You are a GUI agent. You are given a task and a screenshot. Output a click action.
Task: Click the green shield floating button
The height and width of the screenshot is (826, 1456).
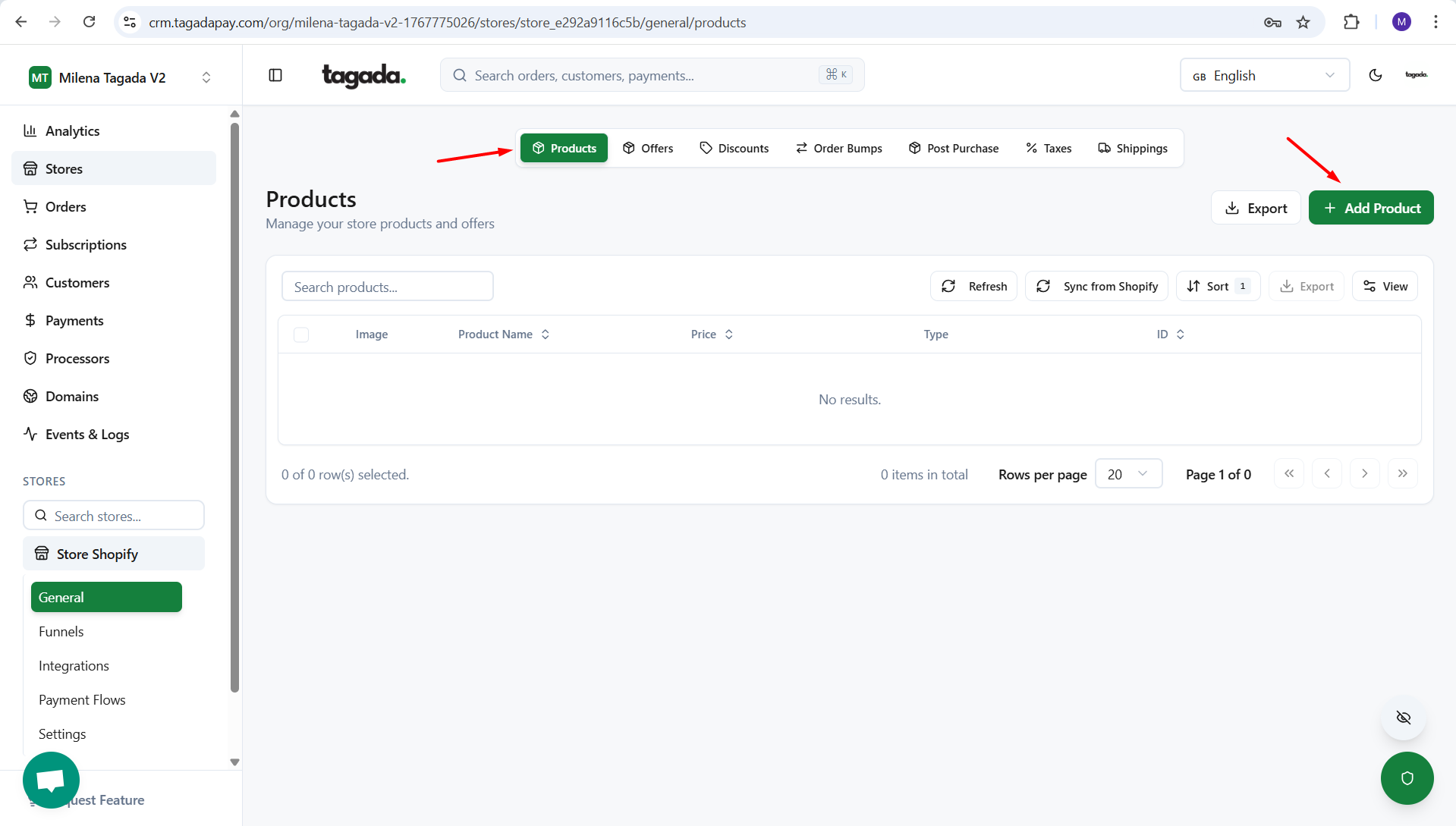click(x=1407, y=778)
